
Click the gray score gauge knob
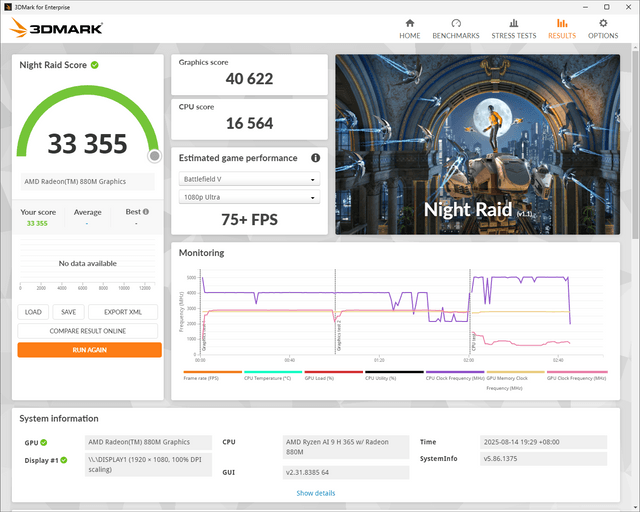pos(154,156)
